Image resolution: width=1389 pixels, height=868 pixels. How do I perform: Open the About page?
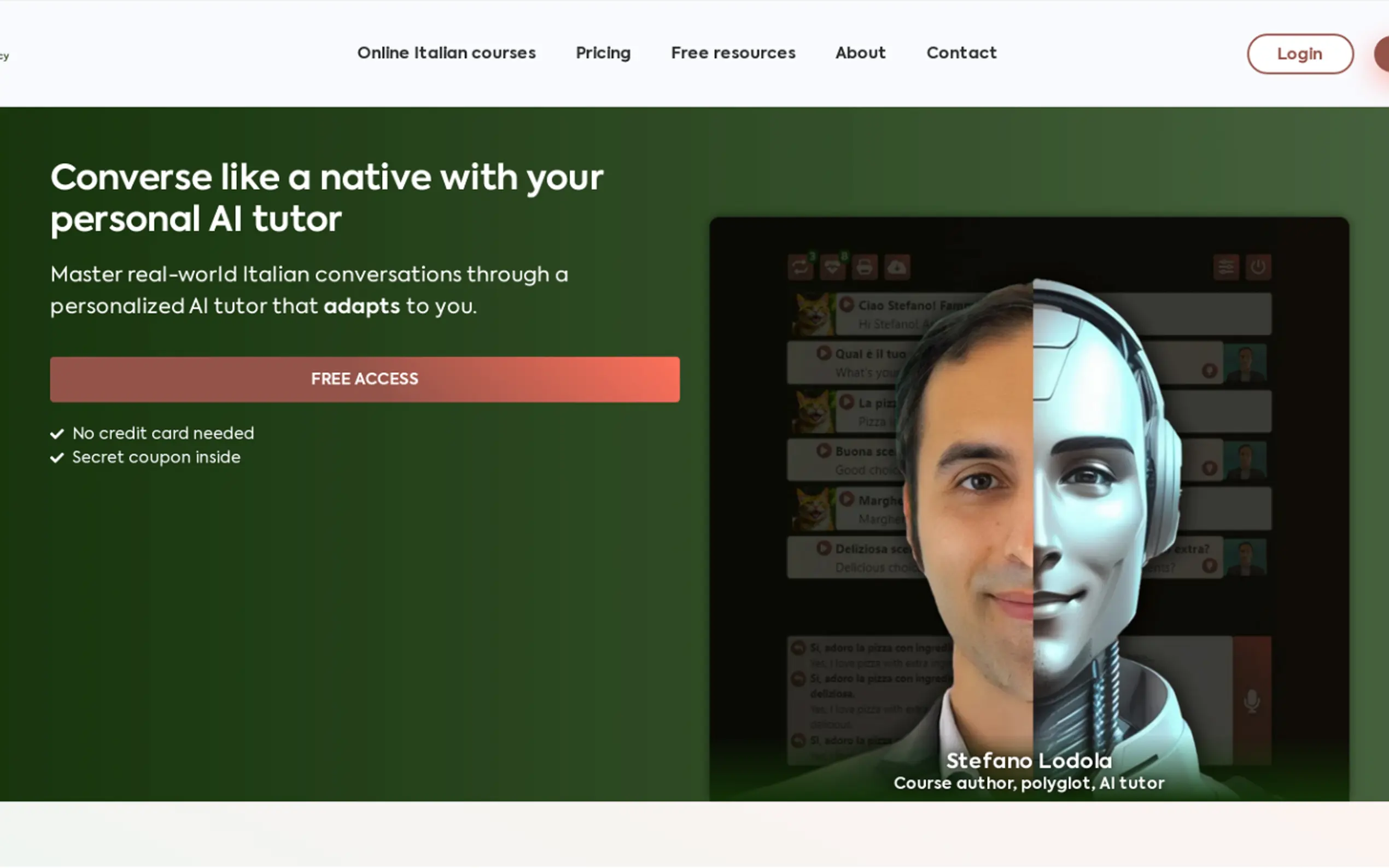(x=860, y=53)
